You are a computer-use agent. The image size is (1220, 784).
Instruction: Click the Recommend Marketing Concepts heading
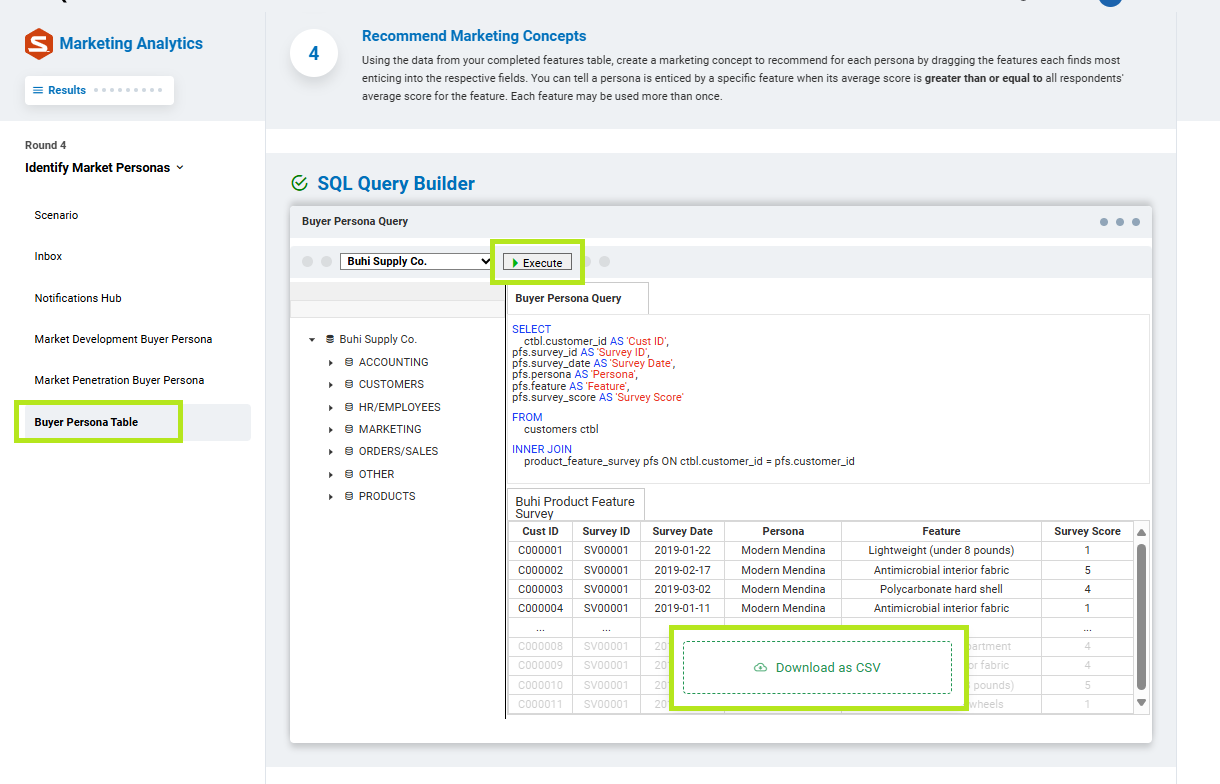(x=474, y=36)
